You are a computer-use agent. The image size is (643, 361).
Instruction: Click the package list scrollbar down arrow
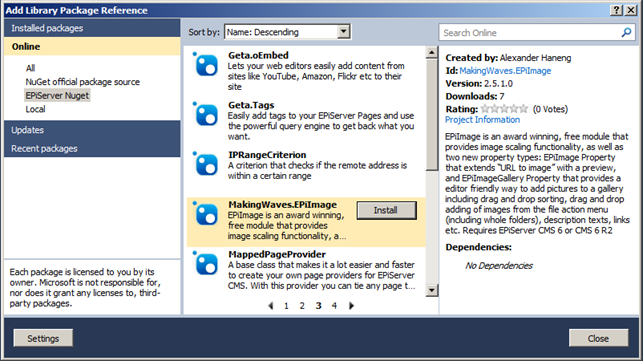coord(431,290)
